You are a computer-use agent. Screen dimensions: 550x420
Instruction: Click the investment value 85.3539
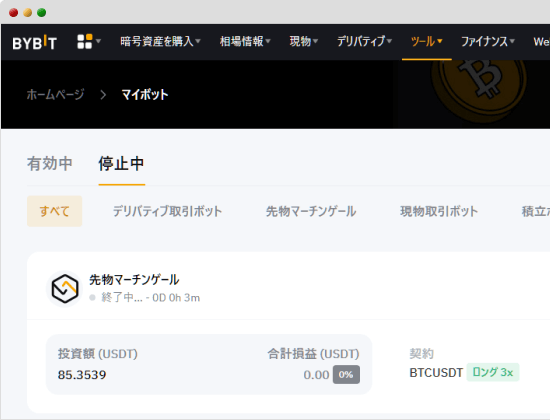tap(82, 375)
